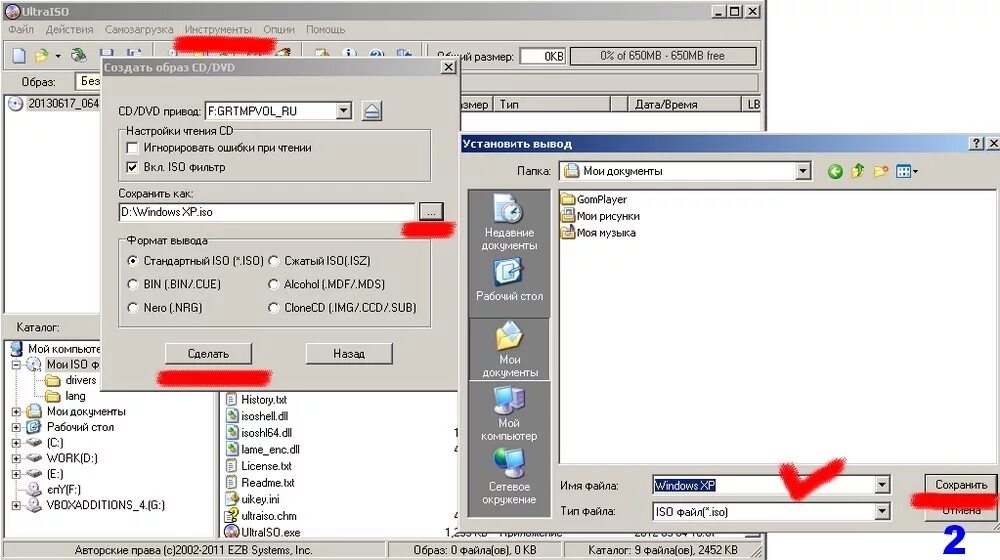
Task: Click the eject drive icon next to CD/DVD drive
Action: click(372, 111)
